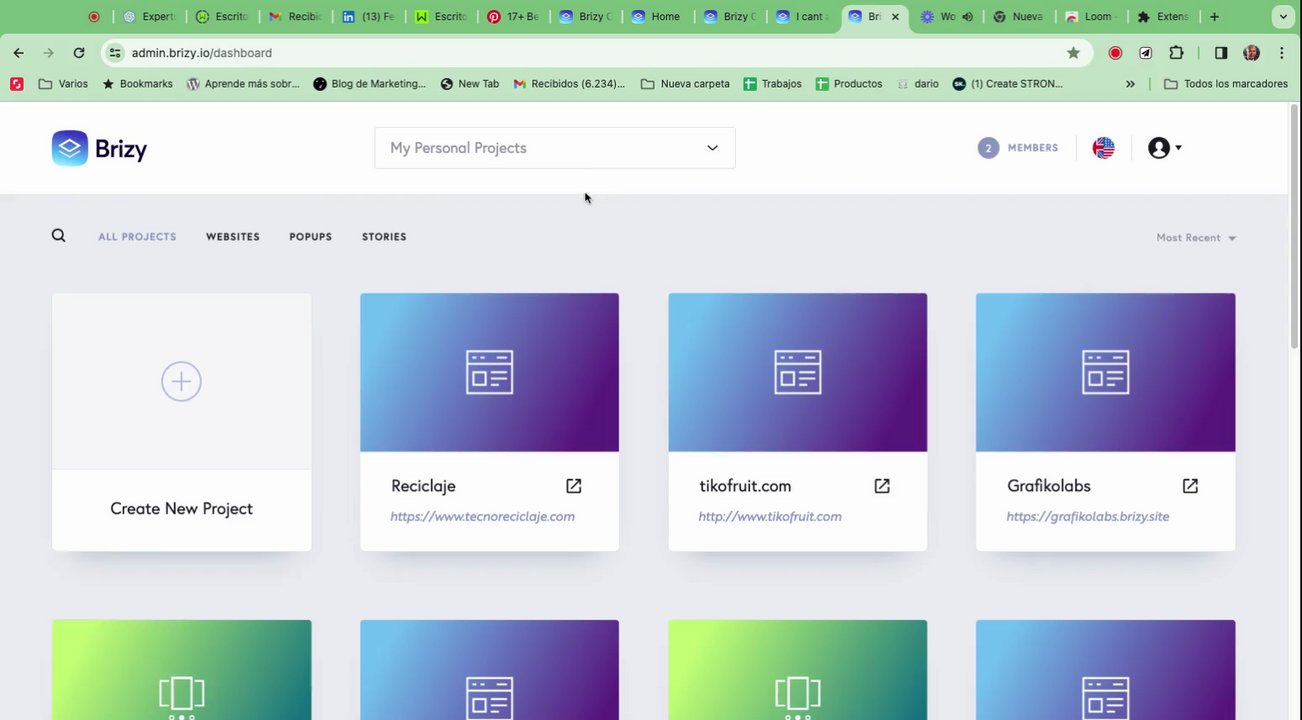Open the Productos bookmark
The width and height of the screenshot is (1302, 720).
pyautogui.click(x=849, y=84)
